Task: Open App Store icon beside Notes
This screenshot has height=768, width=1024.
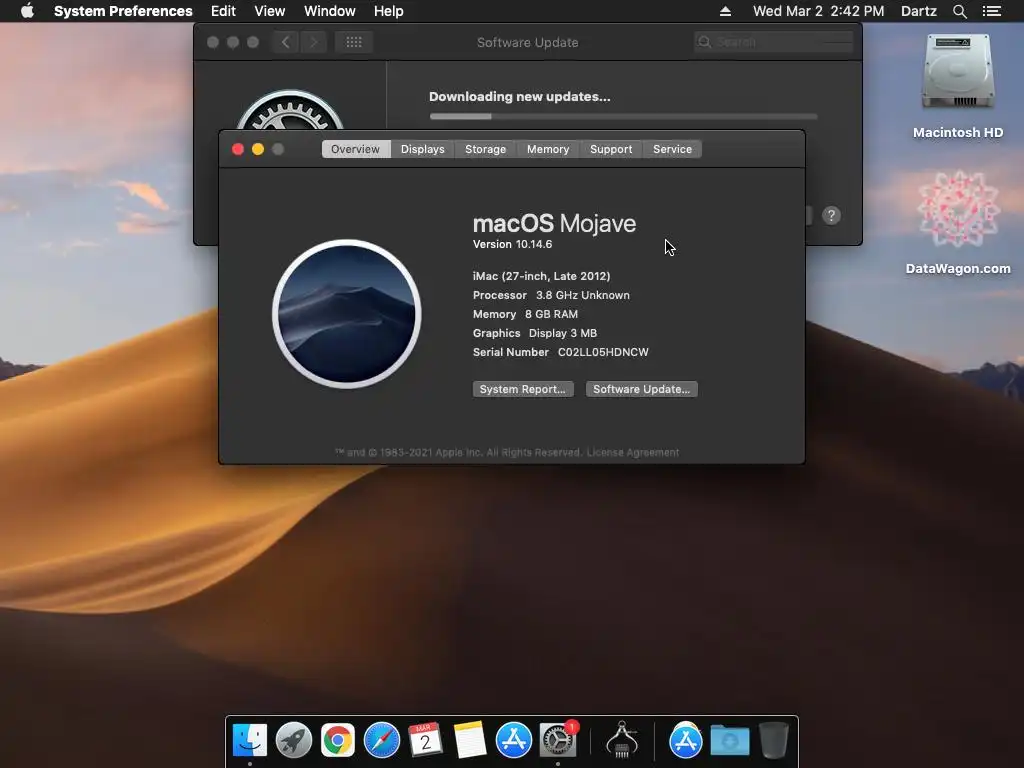Action: [514, 740]
